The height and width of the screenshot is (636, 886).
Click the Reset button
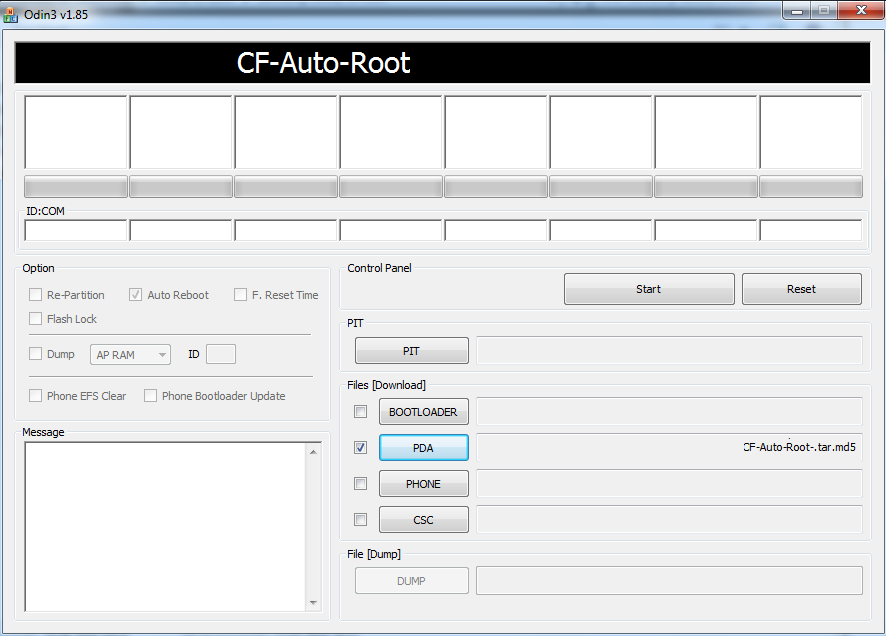(x=802, y=289)
